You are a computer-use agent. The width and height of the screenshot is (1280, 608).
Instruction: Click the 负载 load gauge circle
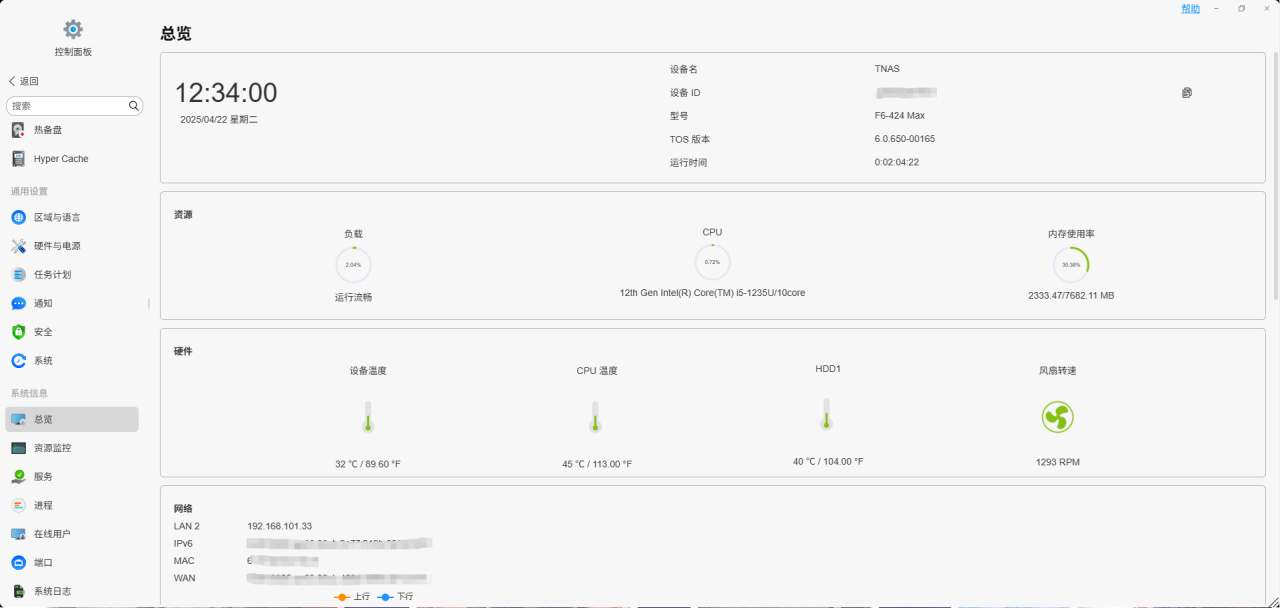pyautogui.click(x=353, y=265)
